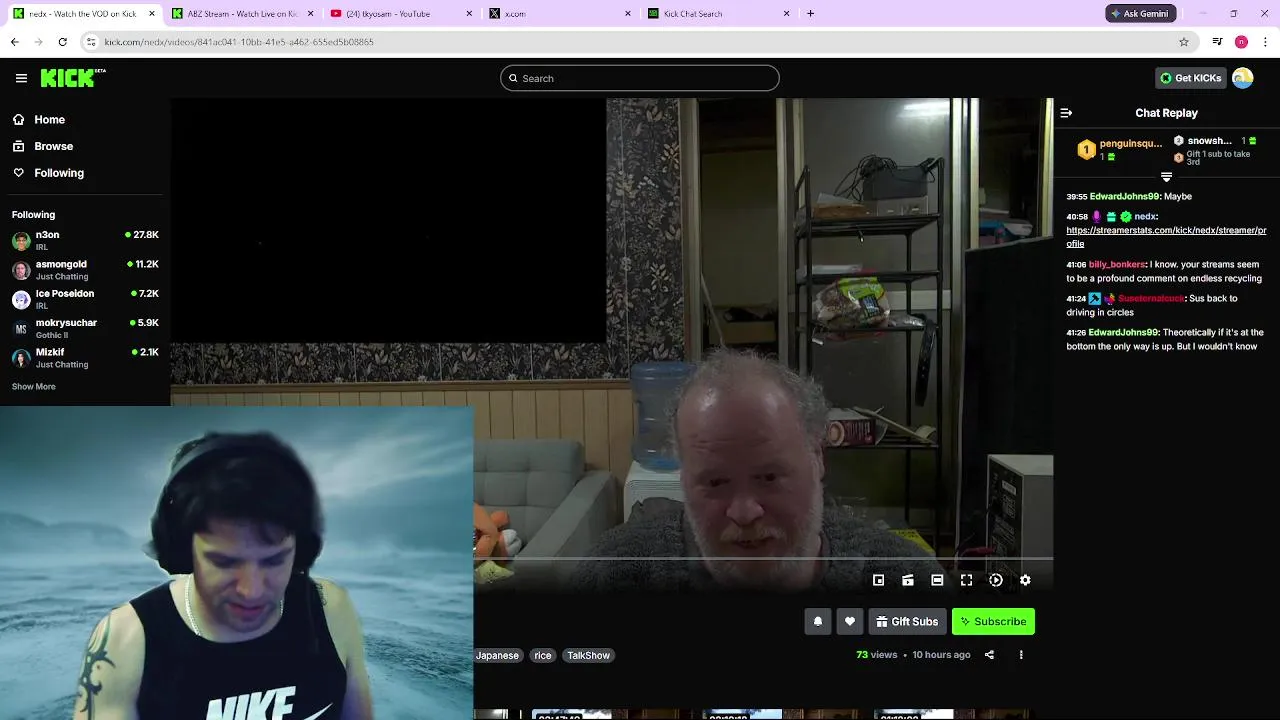This screenshot has height=720, width=1280.
Task: Expand the gift leaderboard drawer
Action: point(1166,177)
